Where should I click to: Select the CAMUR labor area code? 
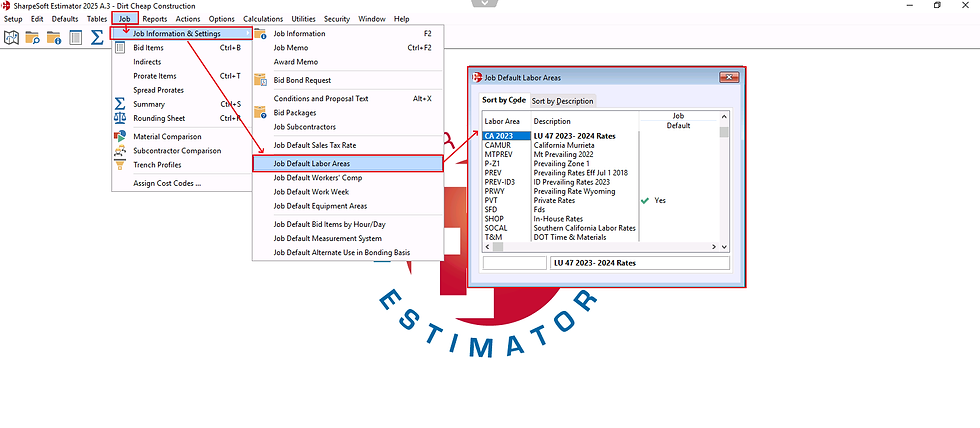[x=498, y=145]
